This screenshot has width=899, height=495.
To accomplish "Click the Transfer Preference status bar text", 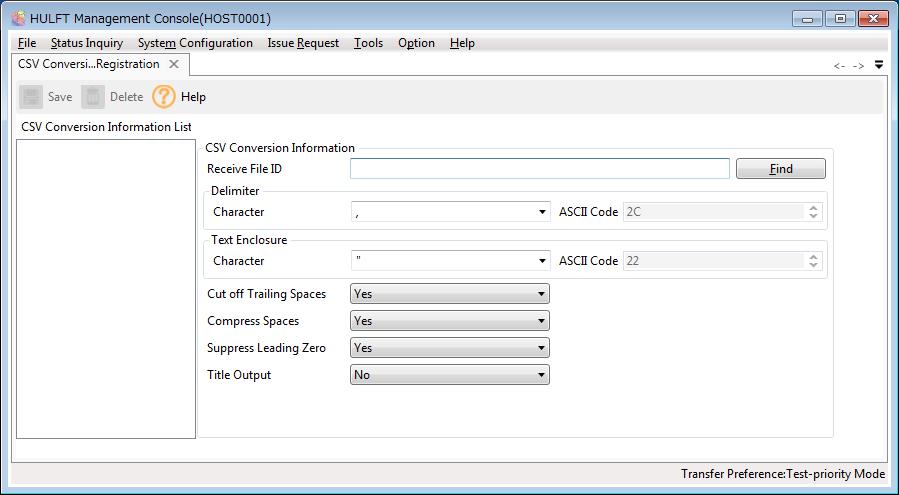I will [783, 474].
